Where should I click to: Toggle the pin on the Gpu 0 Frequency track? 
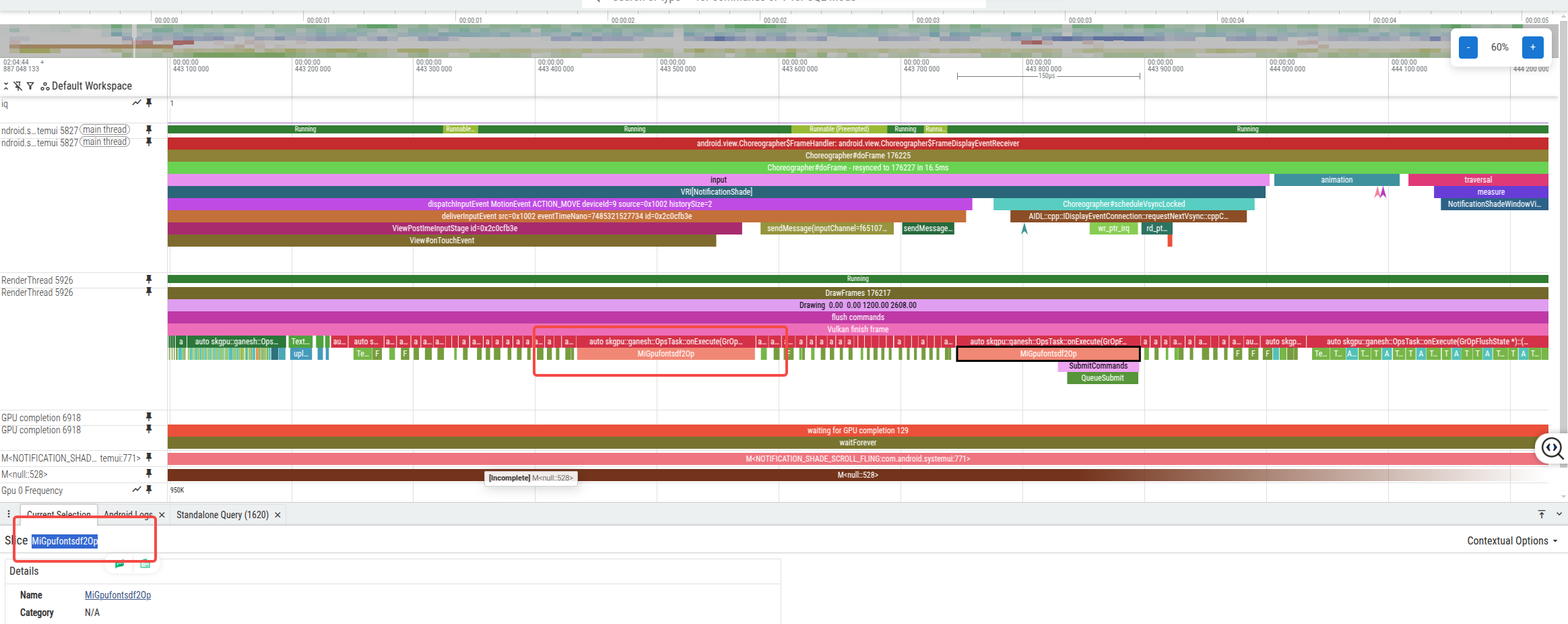coord(149,490)
